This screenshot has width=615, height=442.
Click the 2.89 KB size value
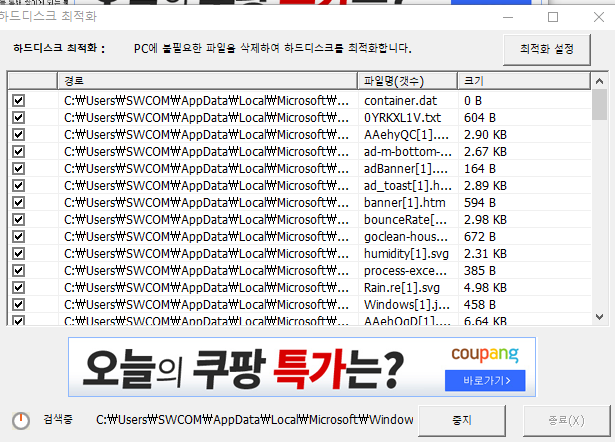[x=485, y=186]
